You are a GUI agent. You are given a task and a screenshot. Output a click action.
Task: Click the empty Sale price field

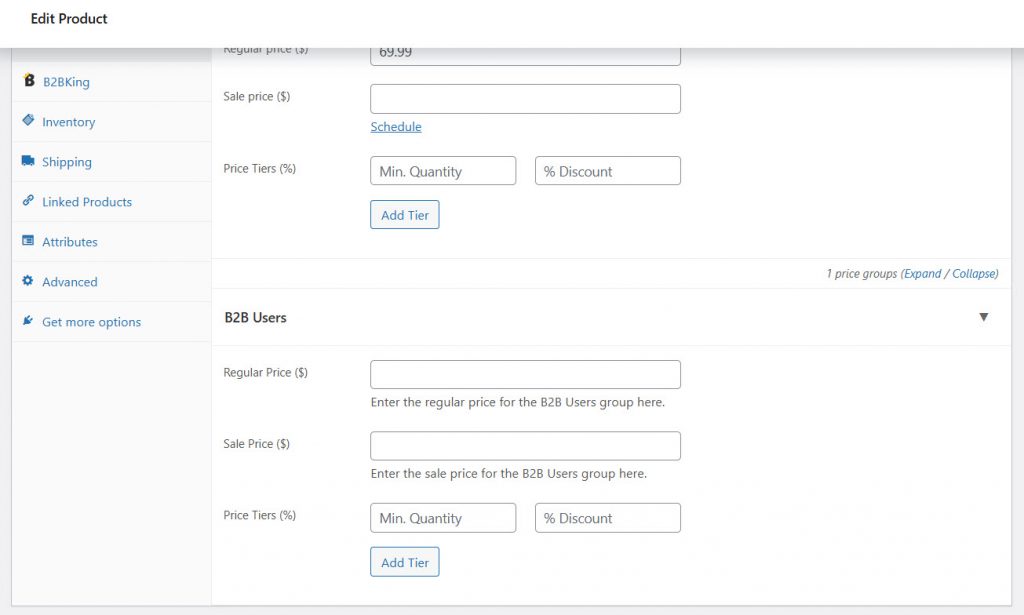525,99
